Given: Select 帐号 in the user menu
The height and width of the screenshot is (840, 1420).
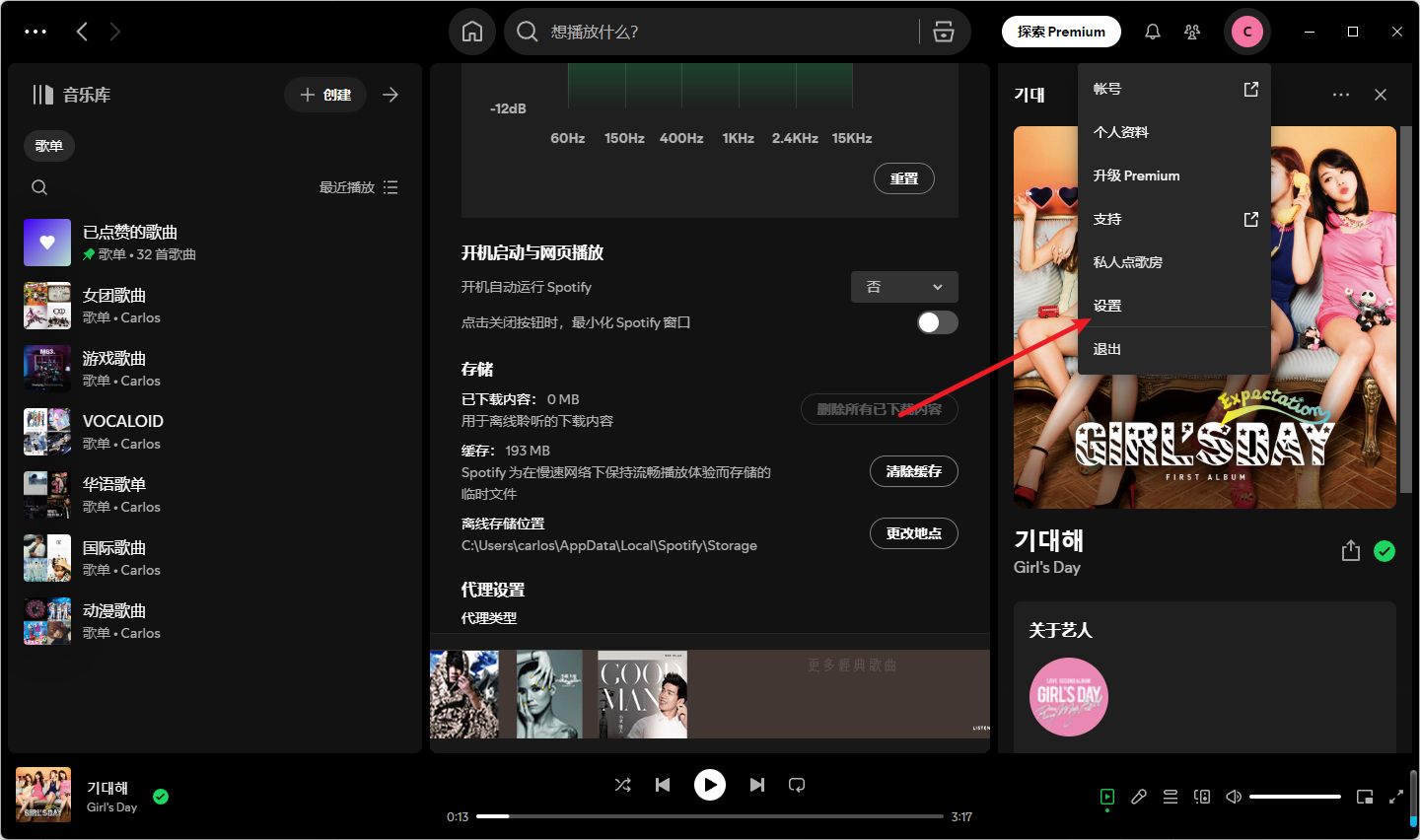Looking at the screenshot, I should (x=1174, y=89).
